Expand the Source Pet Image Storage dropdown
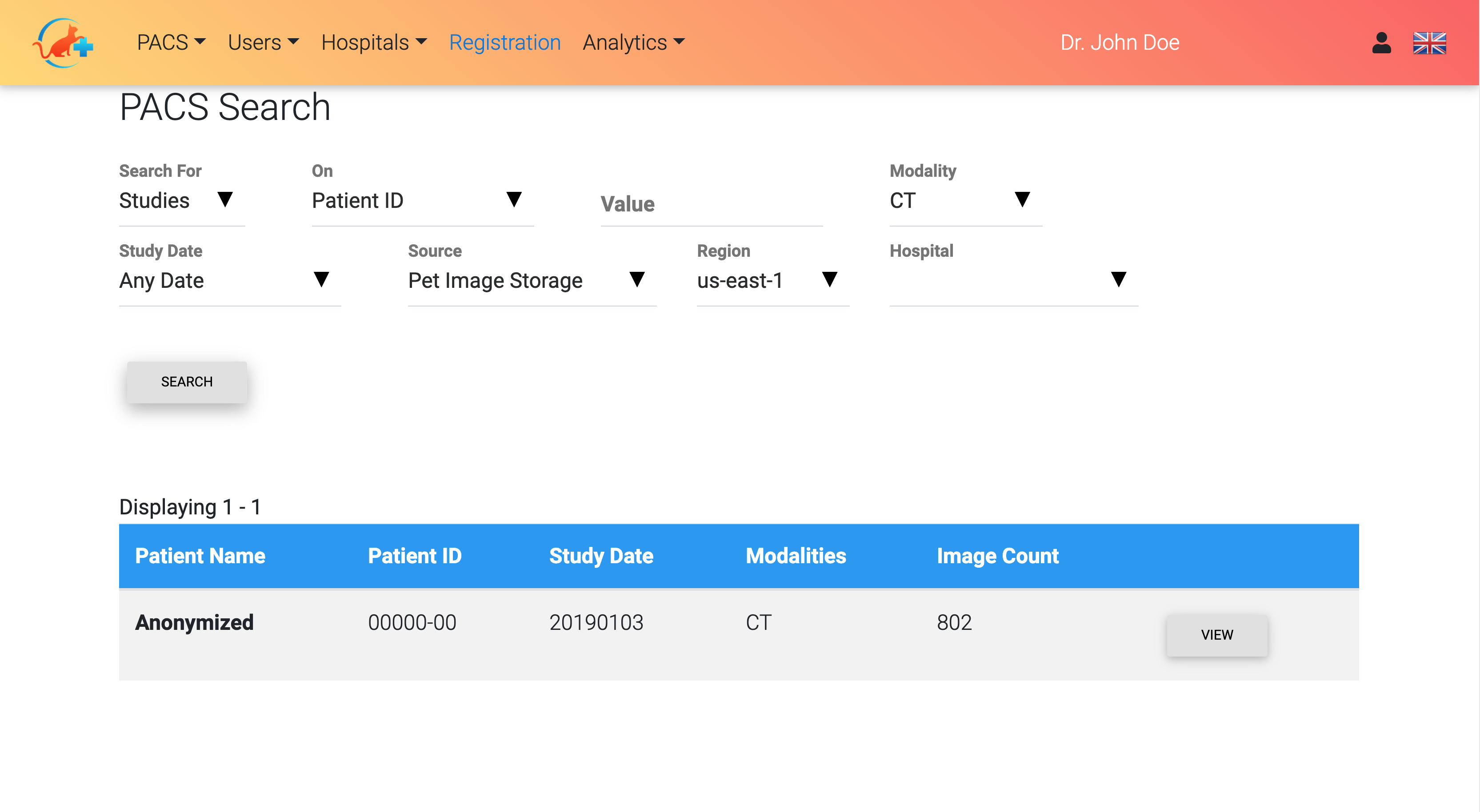This screenshot has width=1480, height=812. [x=532, y=281]
